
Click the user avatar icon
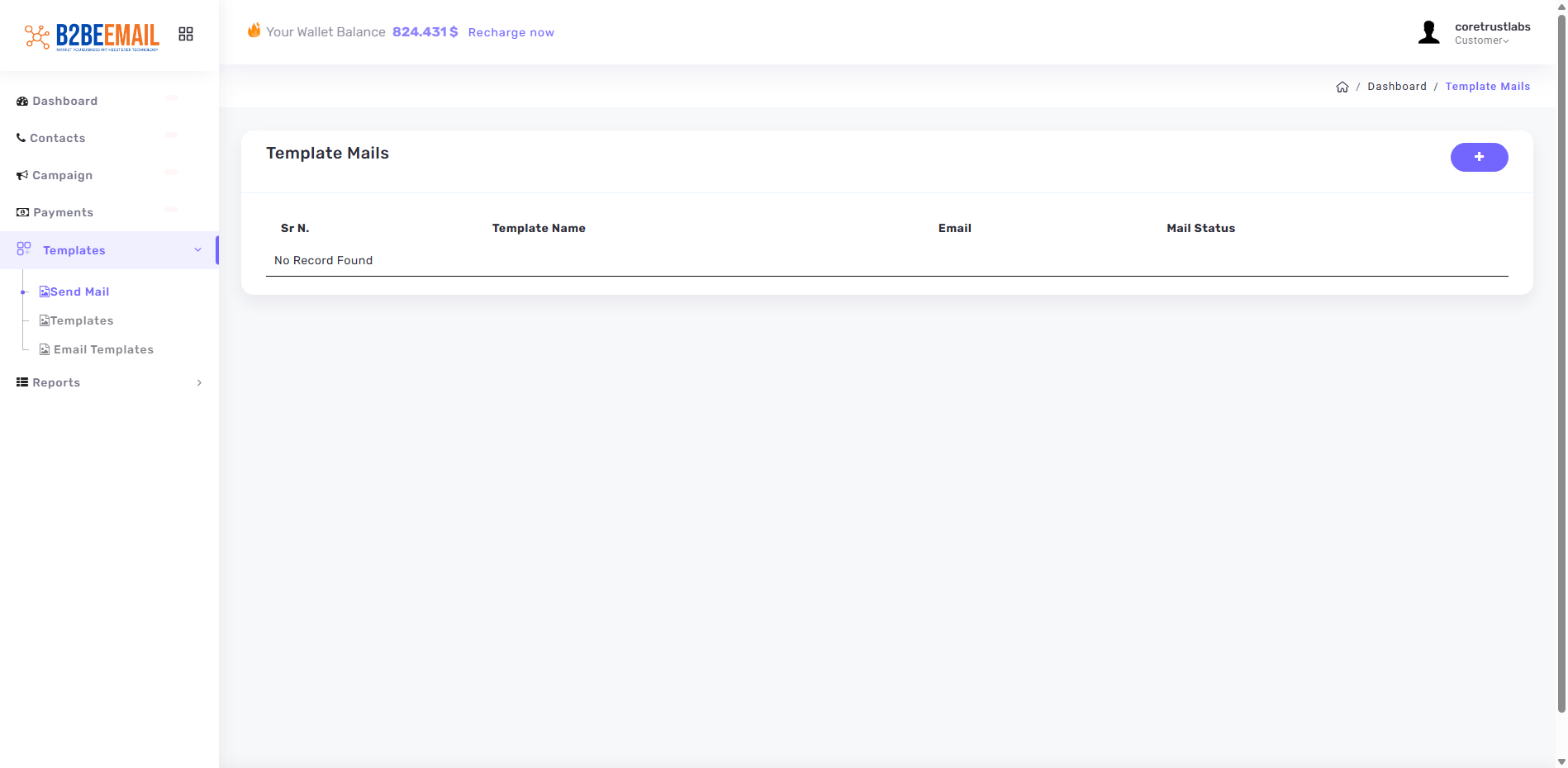pyautogui.click(x=1428, y=32)
